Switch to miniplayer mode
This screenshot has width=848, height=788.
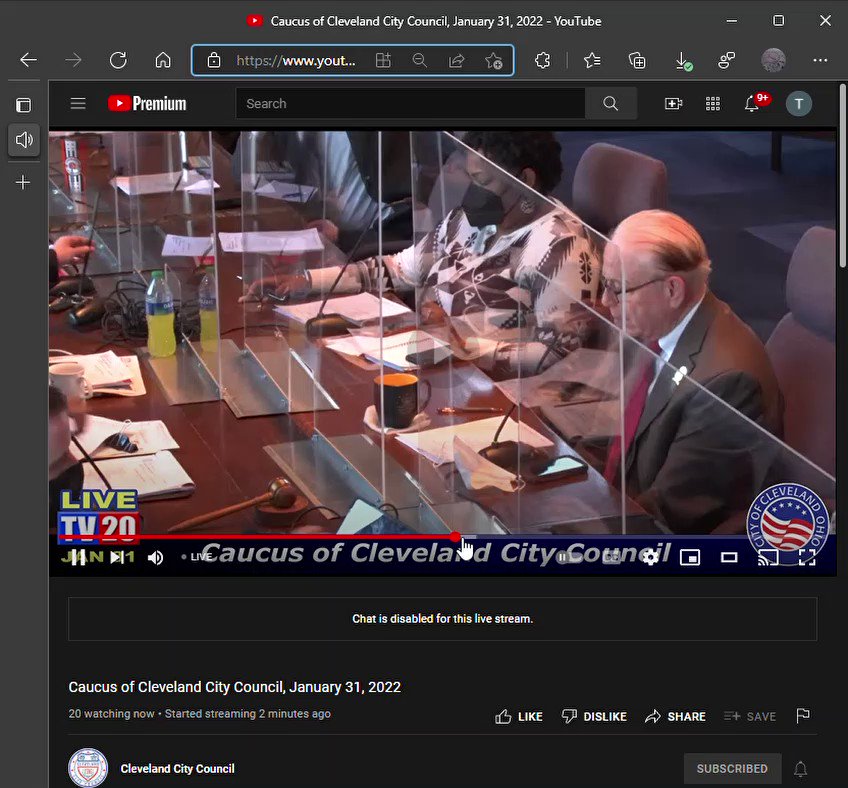click(x=690, y=557)
